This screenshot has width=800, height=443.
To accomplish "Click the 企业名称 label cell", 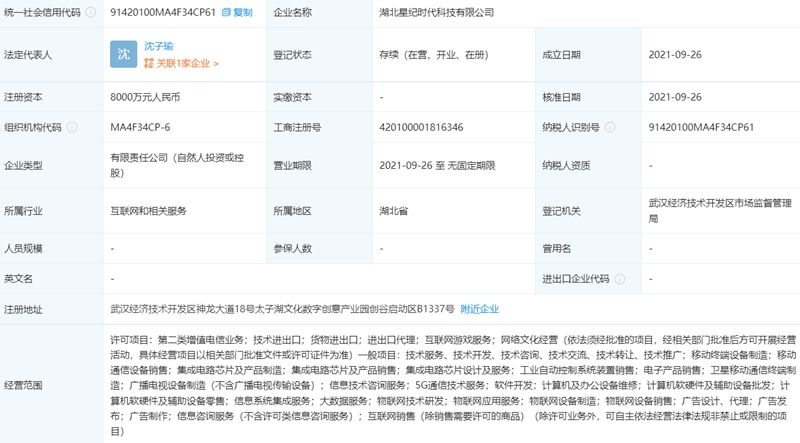I will 319,12.
